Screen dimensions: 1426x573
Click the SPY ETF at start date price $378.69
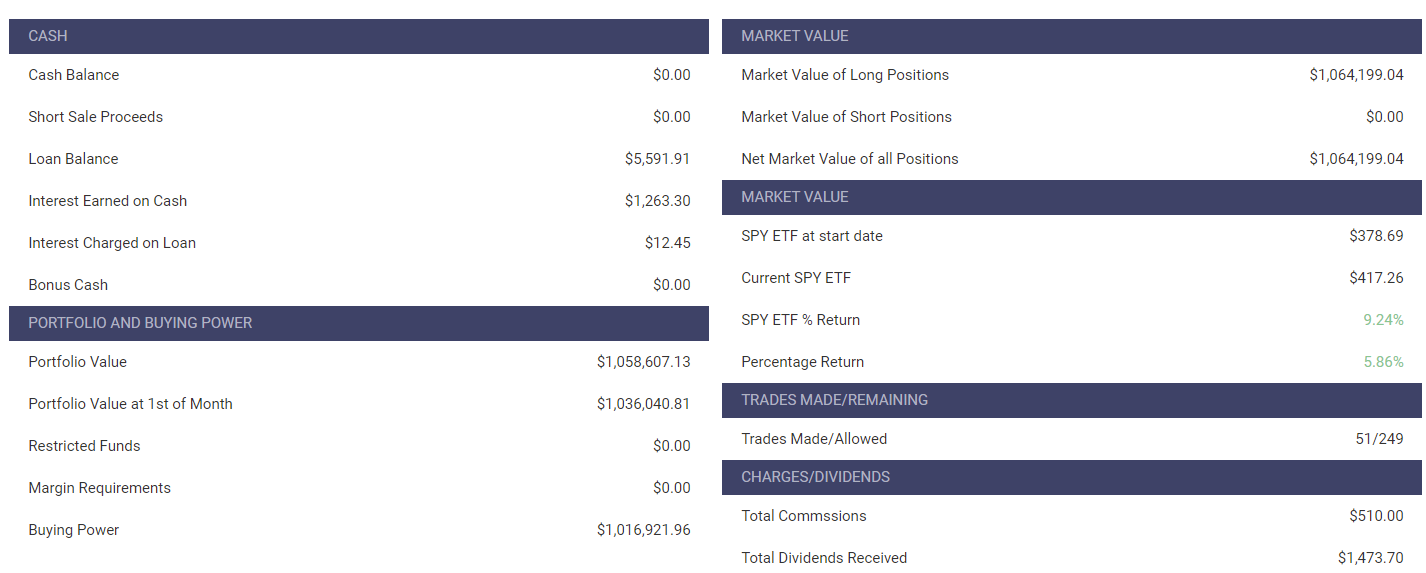point(1376,236)
